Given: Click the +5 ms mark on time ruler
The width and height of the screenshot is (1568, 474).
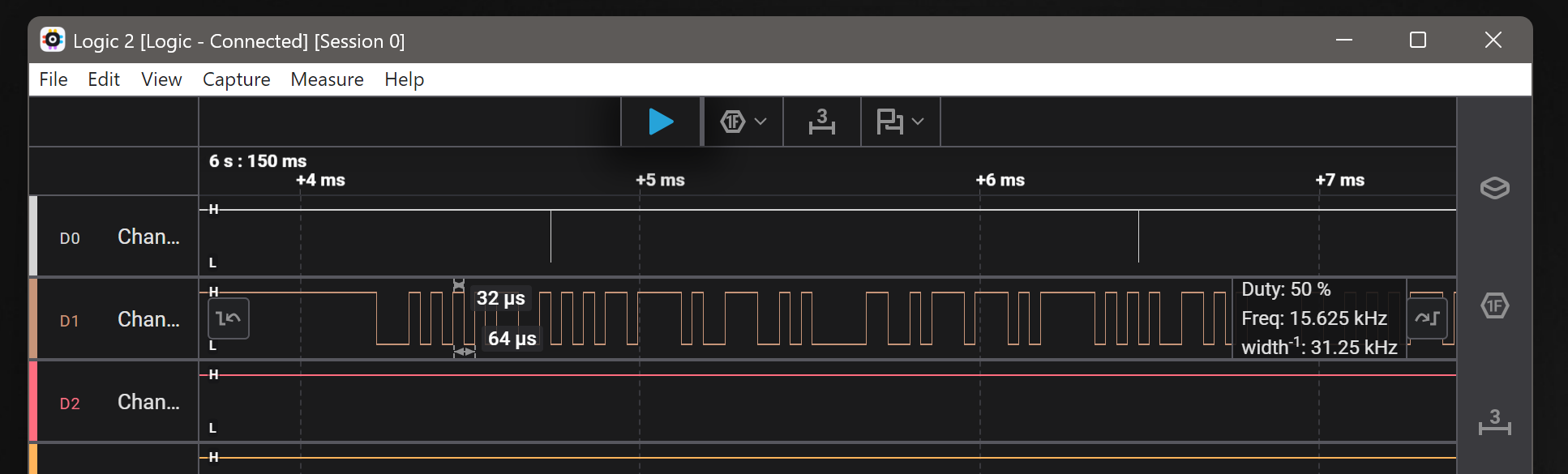Looking at the screenshot, I should tap(660, 180).
